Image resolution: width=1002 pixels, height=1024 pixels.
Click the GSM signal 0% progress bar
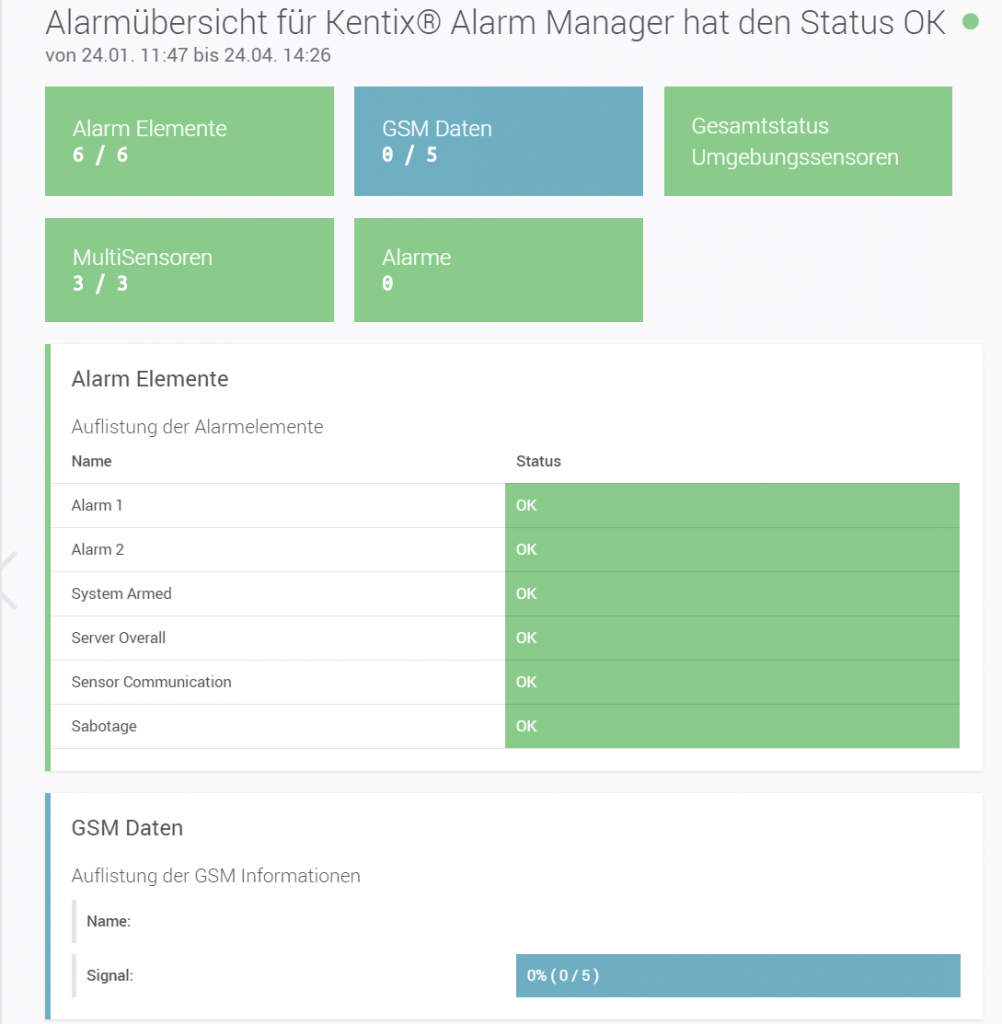click(x=737, y=976)
